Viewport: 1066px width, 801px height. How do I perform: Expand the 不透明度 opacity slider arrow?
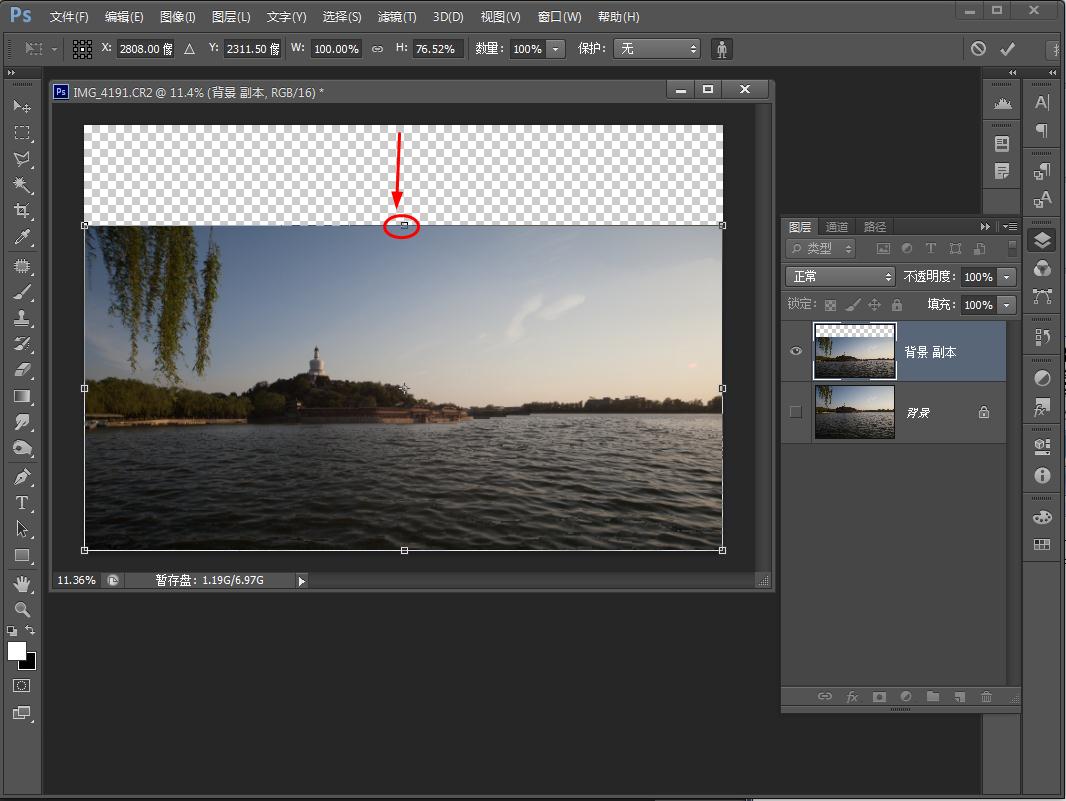pos(1007,277)
